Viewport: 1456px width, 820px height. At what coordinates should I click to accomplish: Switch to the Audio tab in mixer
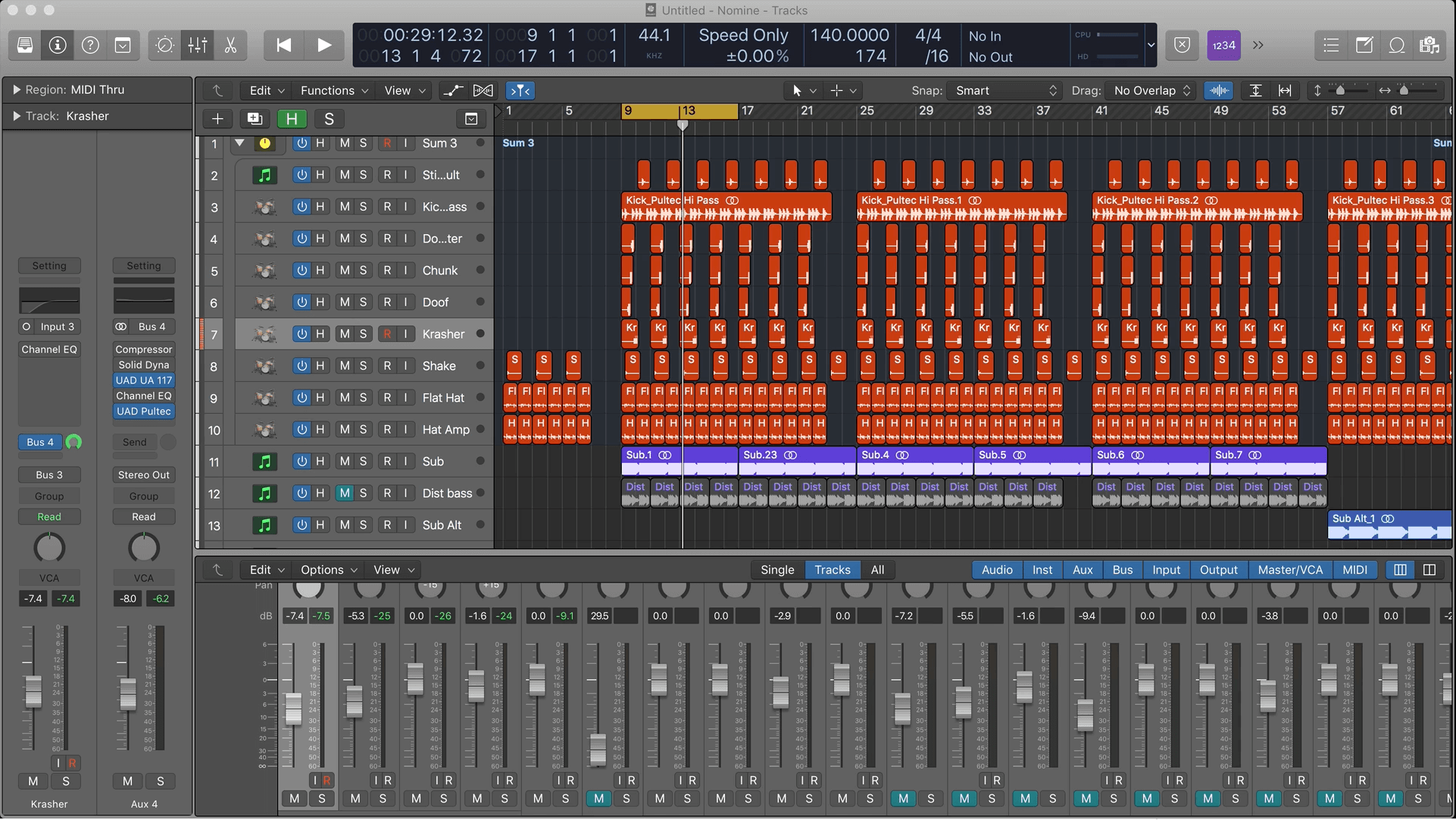(996, 570)
